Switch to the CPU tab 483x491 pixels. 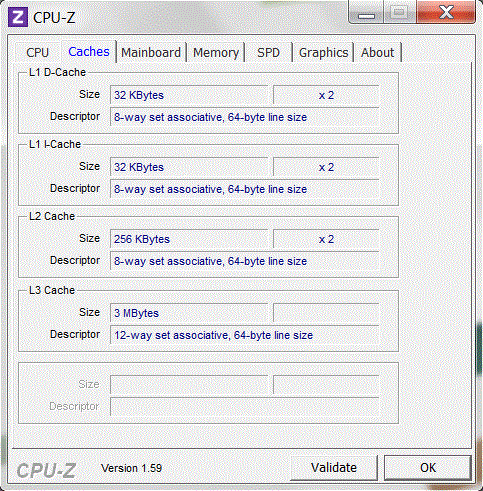click(x=38, y=53)
